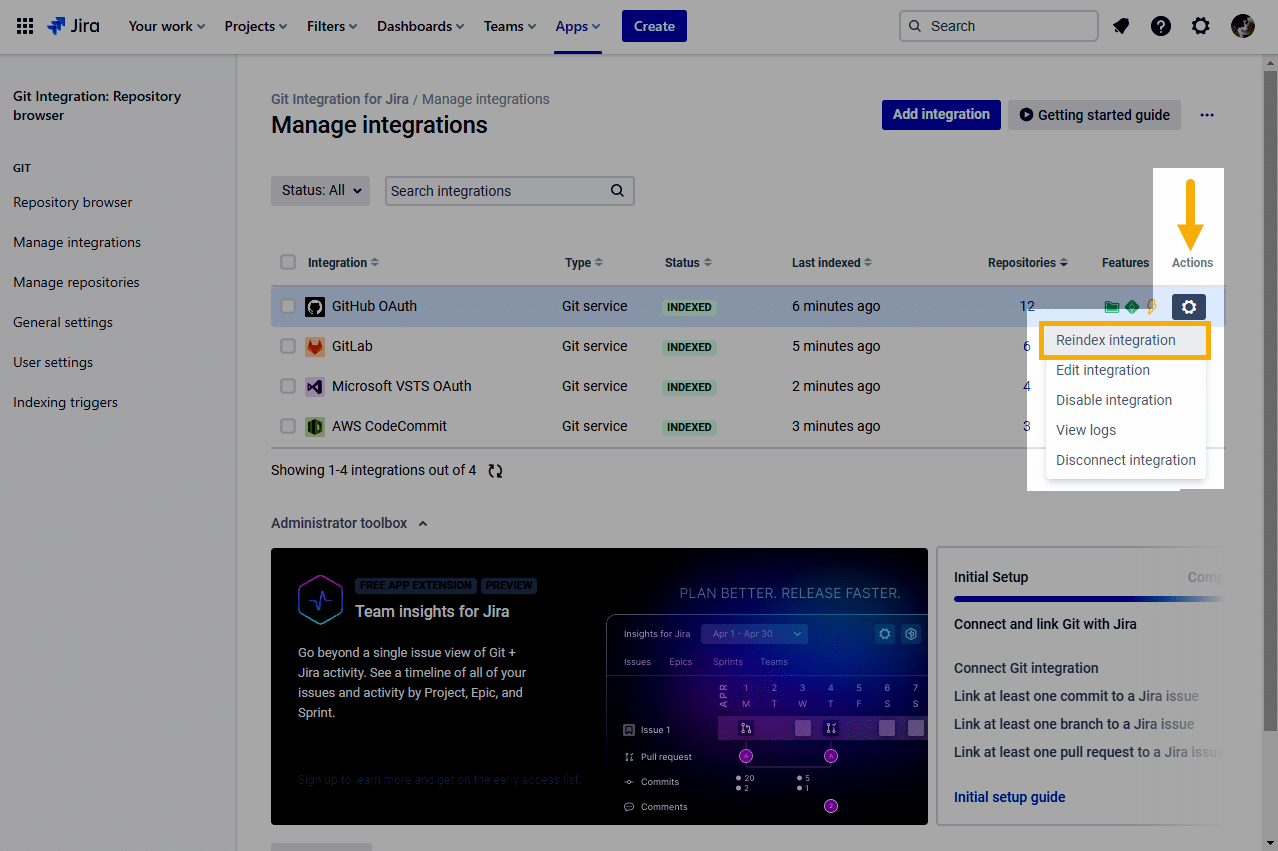Image resolution: width=1278 pixels, height=851 pixels.
Task: Open the Initial setup guide link
Action: (x=1009, y=797)
